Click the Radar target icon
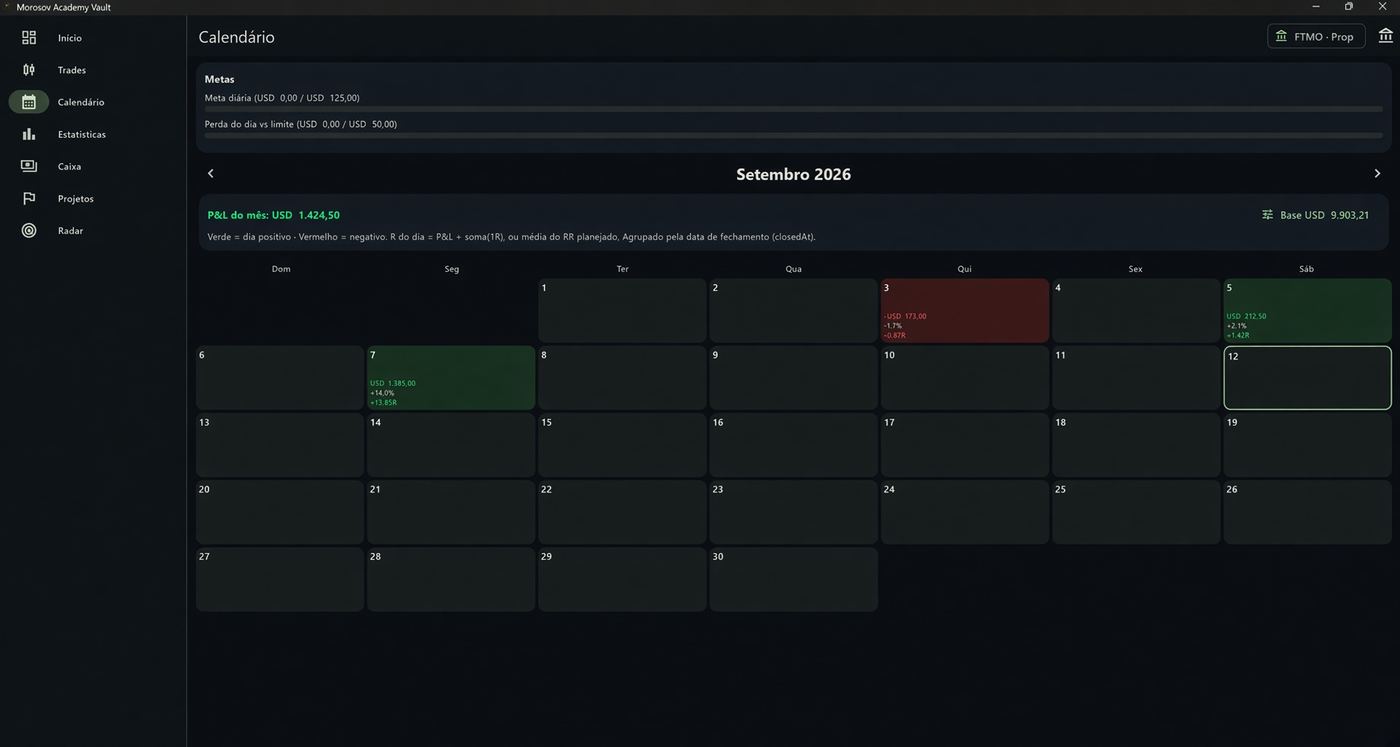1400x747 pixels. pos(29,230)
